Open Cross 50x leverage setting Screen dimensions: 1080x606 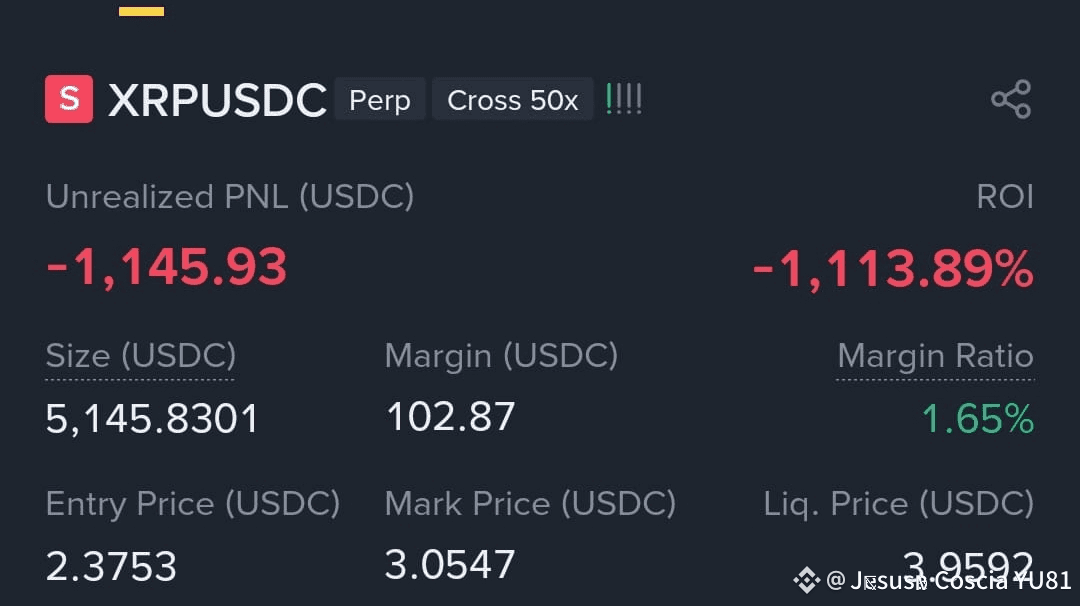tap(512, 100)
